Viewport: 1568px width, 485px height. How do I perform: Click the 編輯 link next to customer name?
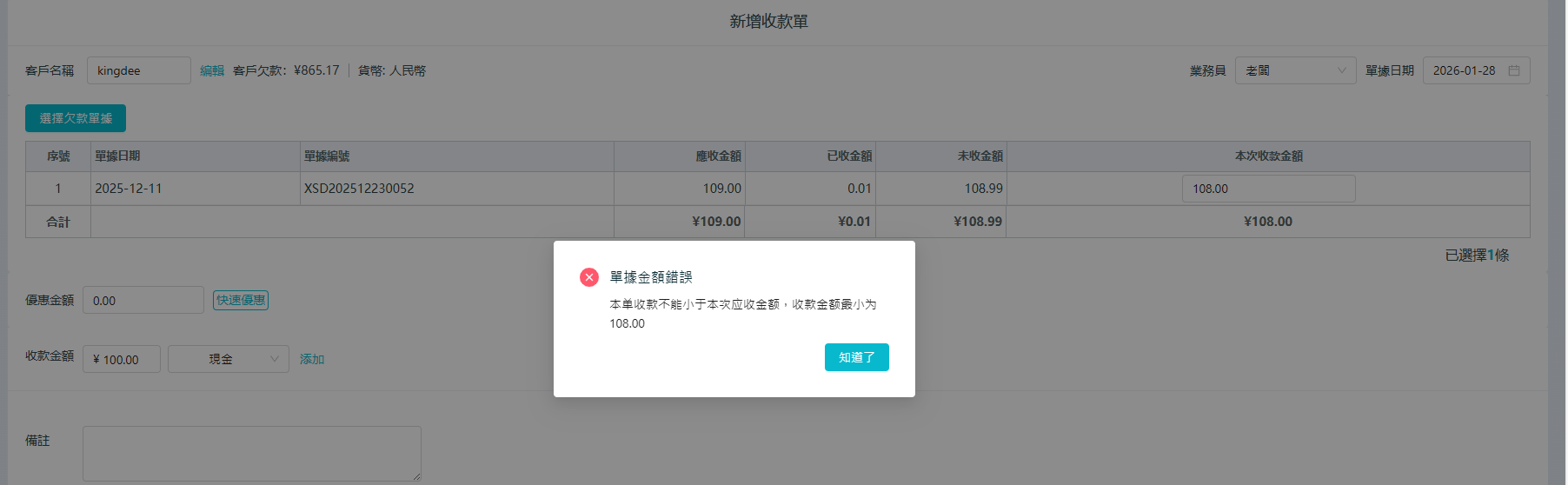coord(212,70)
